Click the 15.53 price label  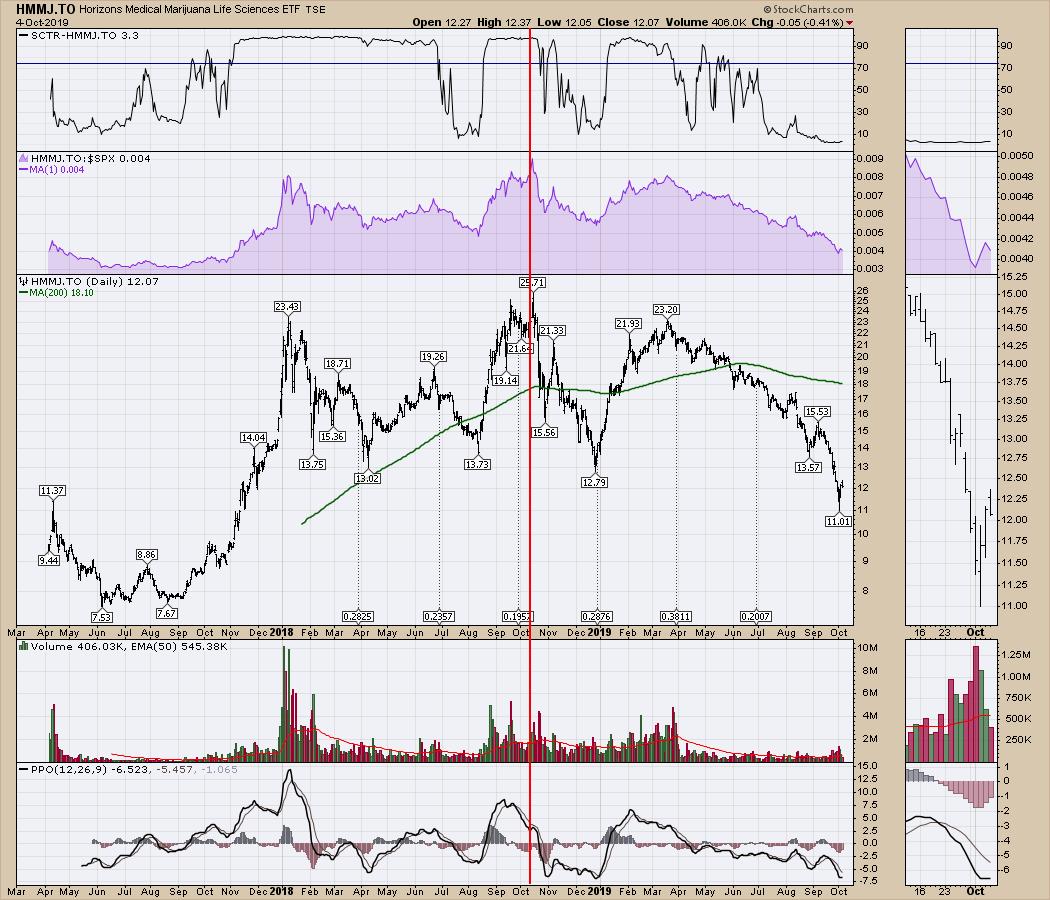[818, 412]
